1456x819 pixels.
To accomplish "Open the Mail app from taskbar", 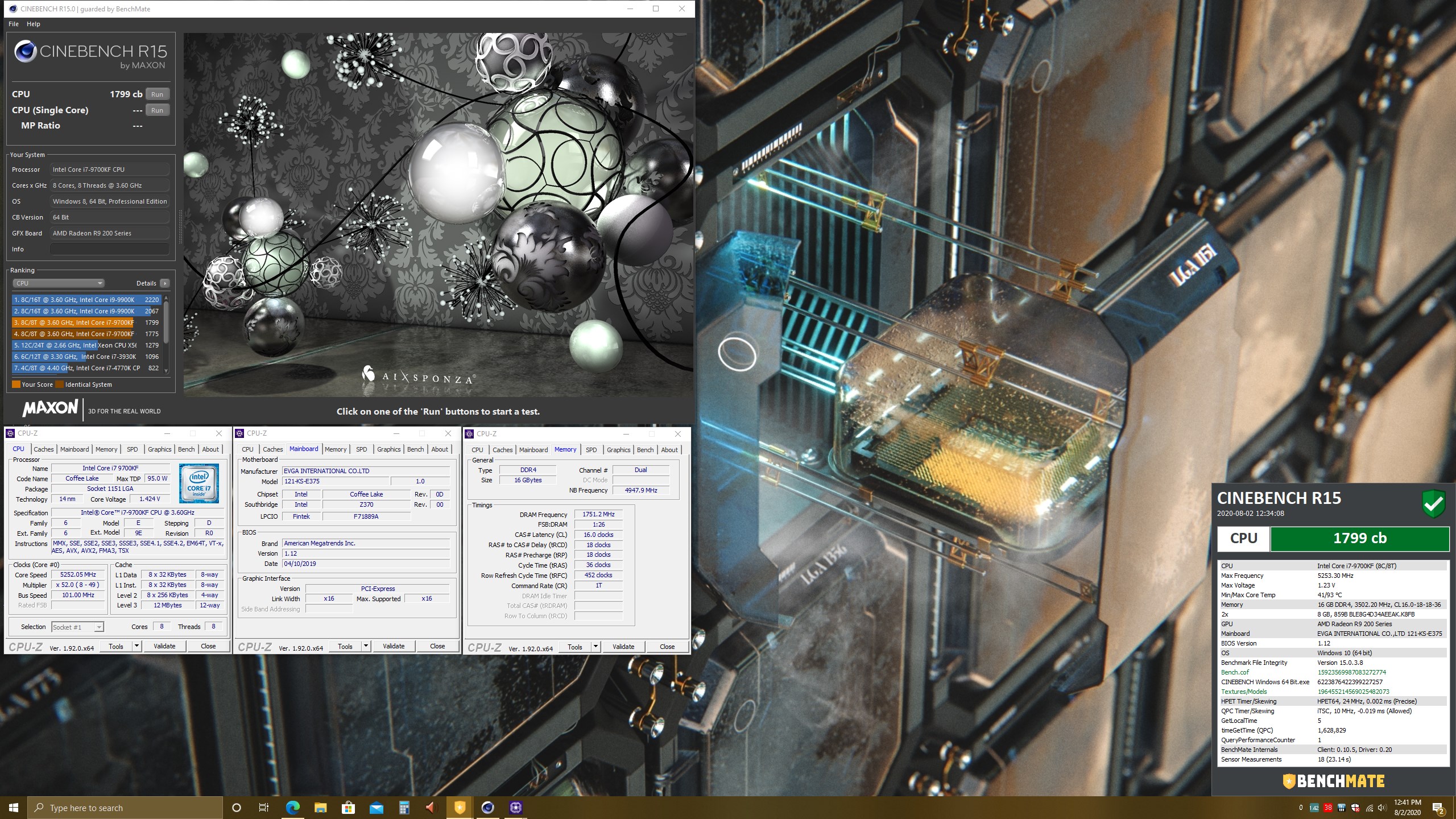I will coord(376,808).
